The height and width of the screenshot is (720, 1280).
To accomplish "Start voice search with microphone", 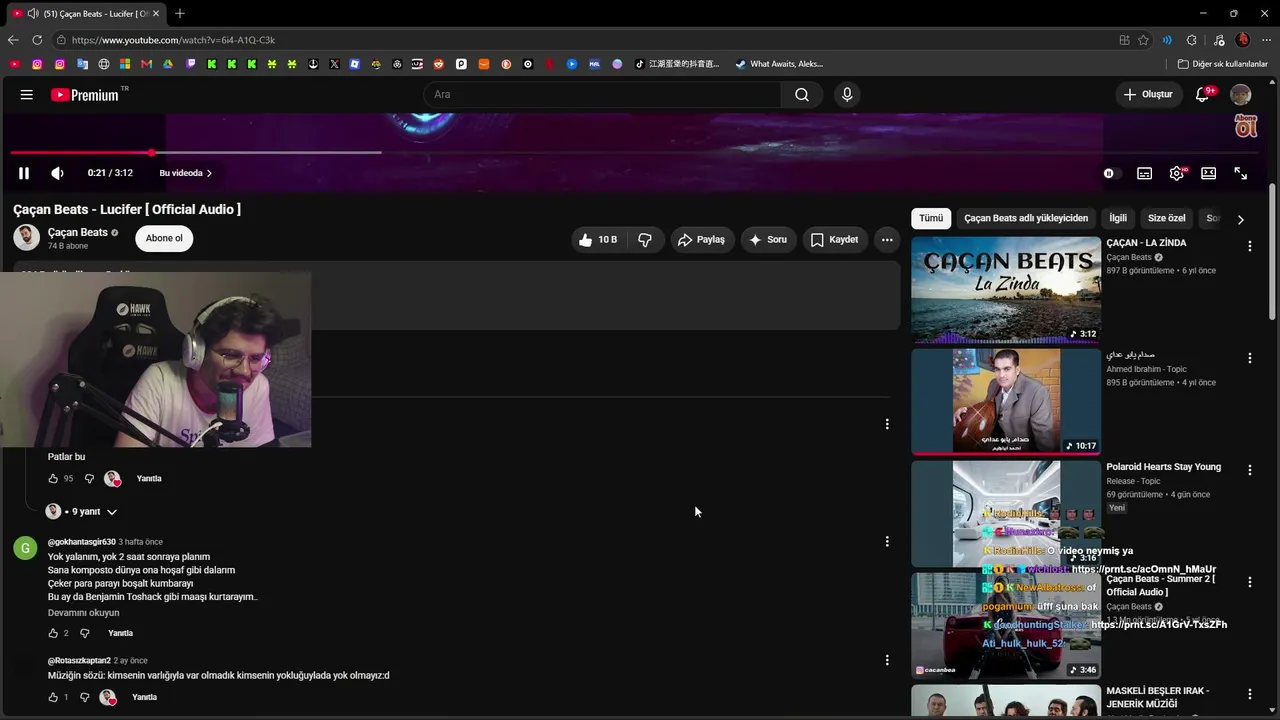I will [x=847, y=95].
